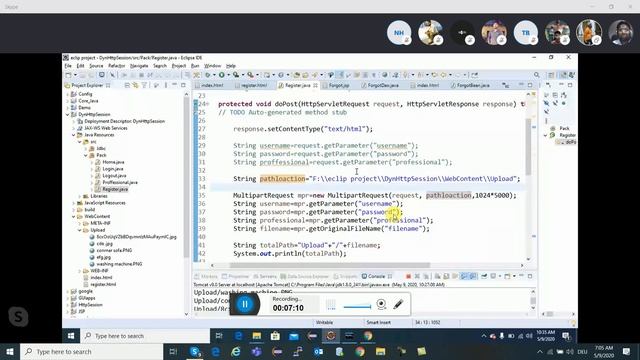640x360 pixels.
Task: Collapse the Java Resources node
Action: pos(74,135)
